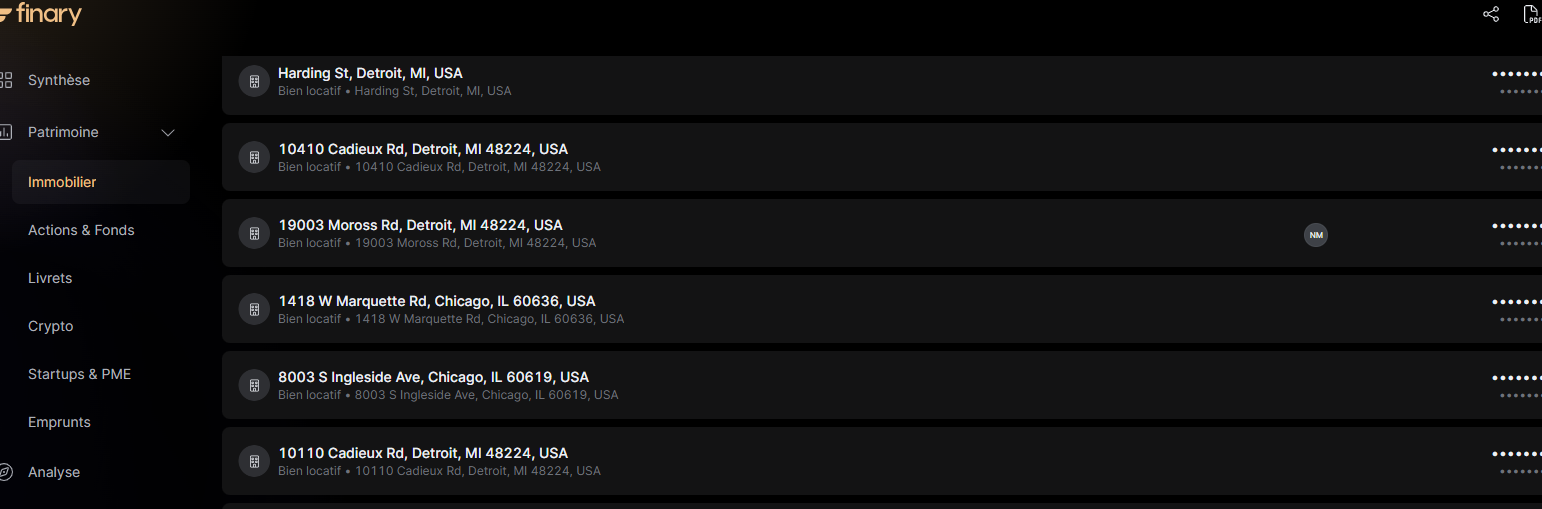Click the Analyse compass icon
The width and height of the screenshot is (1542, 509).
click(x=5, y=472)
